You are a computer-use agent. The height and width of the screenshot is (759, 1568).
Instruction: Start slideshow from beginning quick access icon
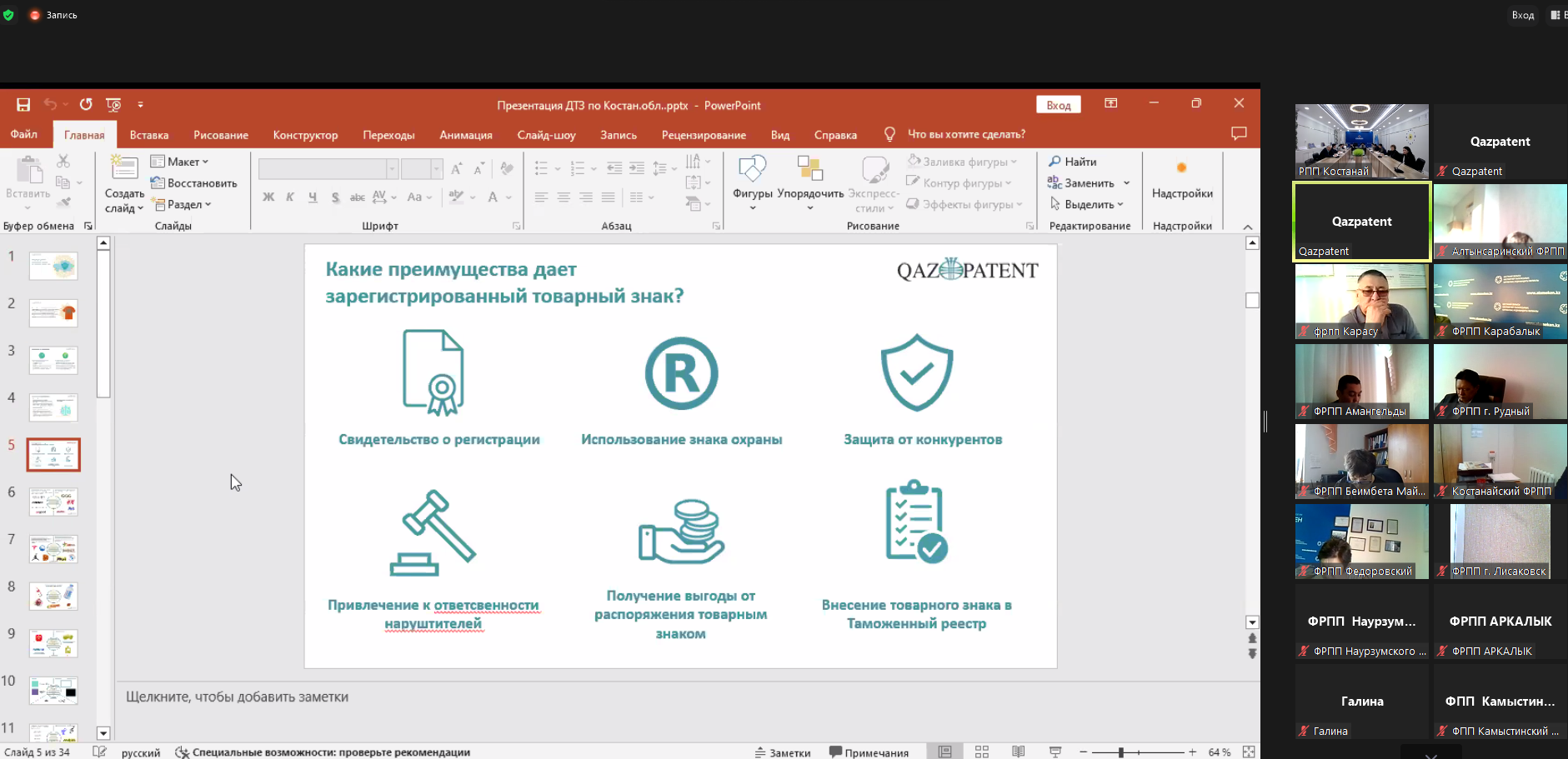pos(114,105)
